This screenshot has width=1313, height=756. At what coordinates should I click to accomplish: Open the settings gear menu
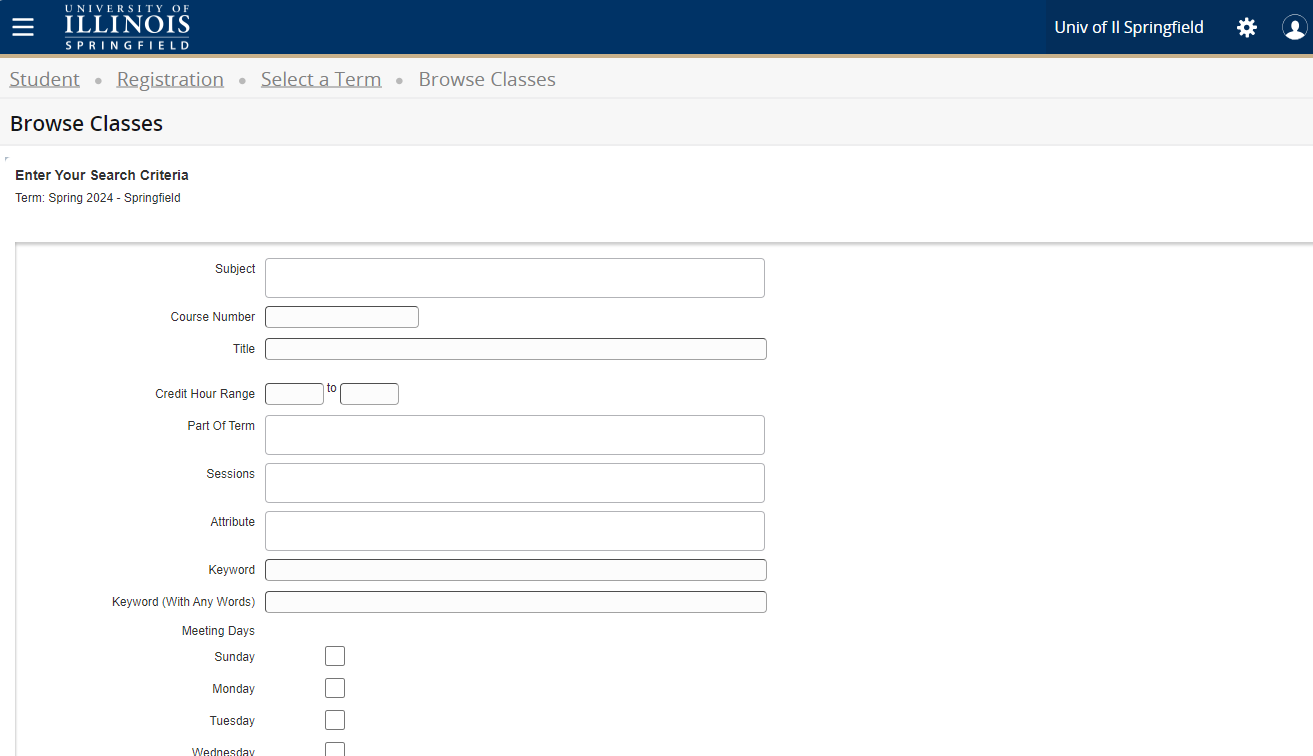point(1246,27)
